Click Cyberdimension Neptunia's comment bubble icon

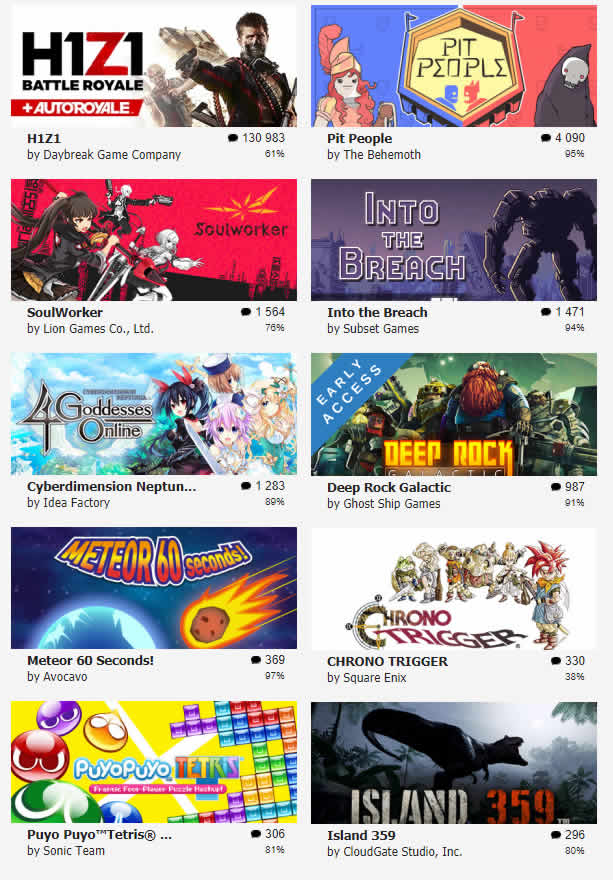pyautogui.click(x=246, y=486)
